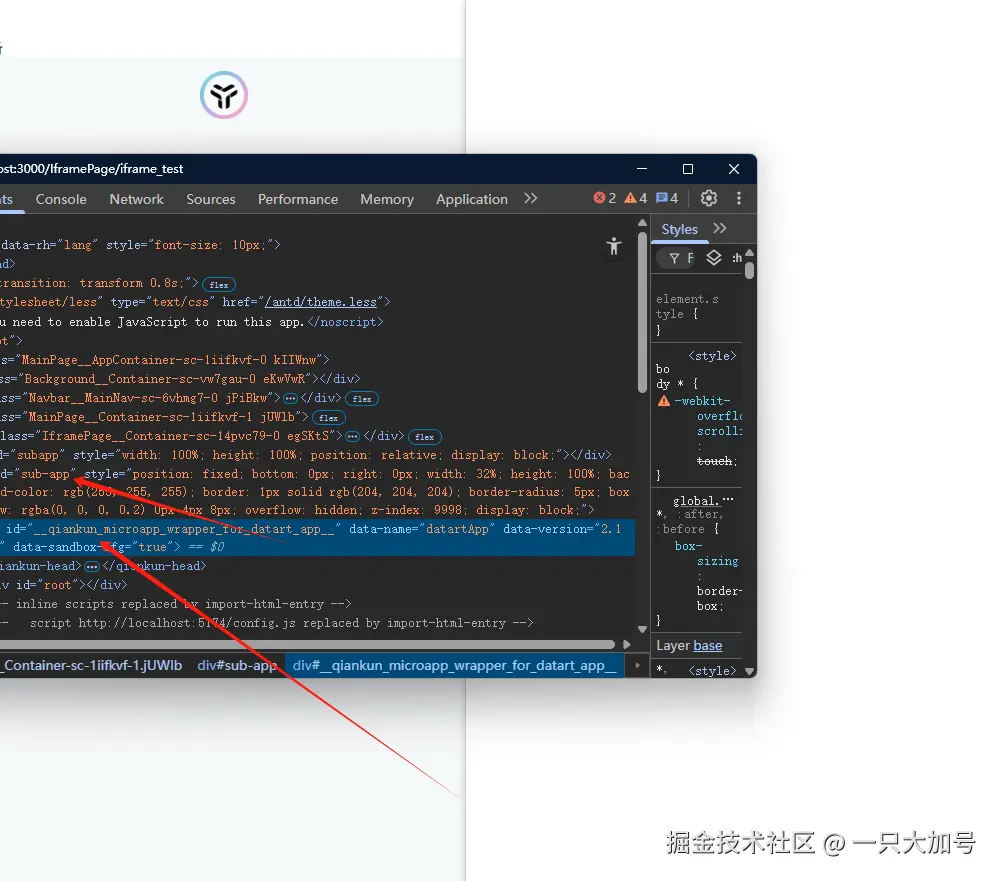Click the webkit overflow warning triangle icon
Image resolution: width=1001 pixels, height=881 pixels.
click(664, 401)
